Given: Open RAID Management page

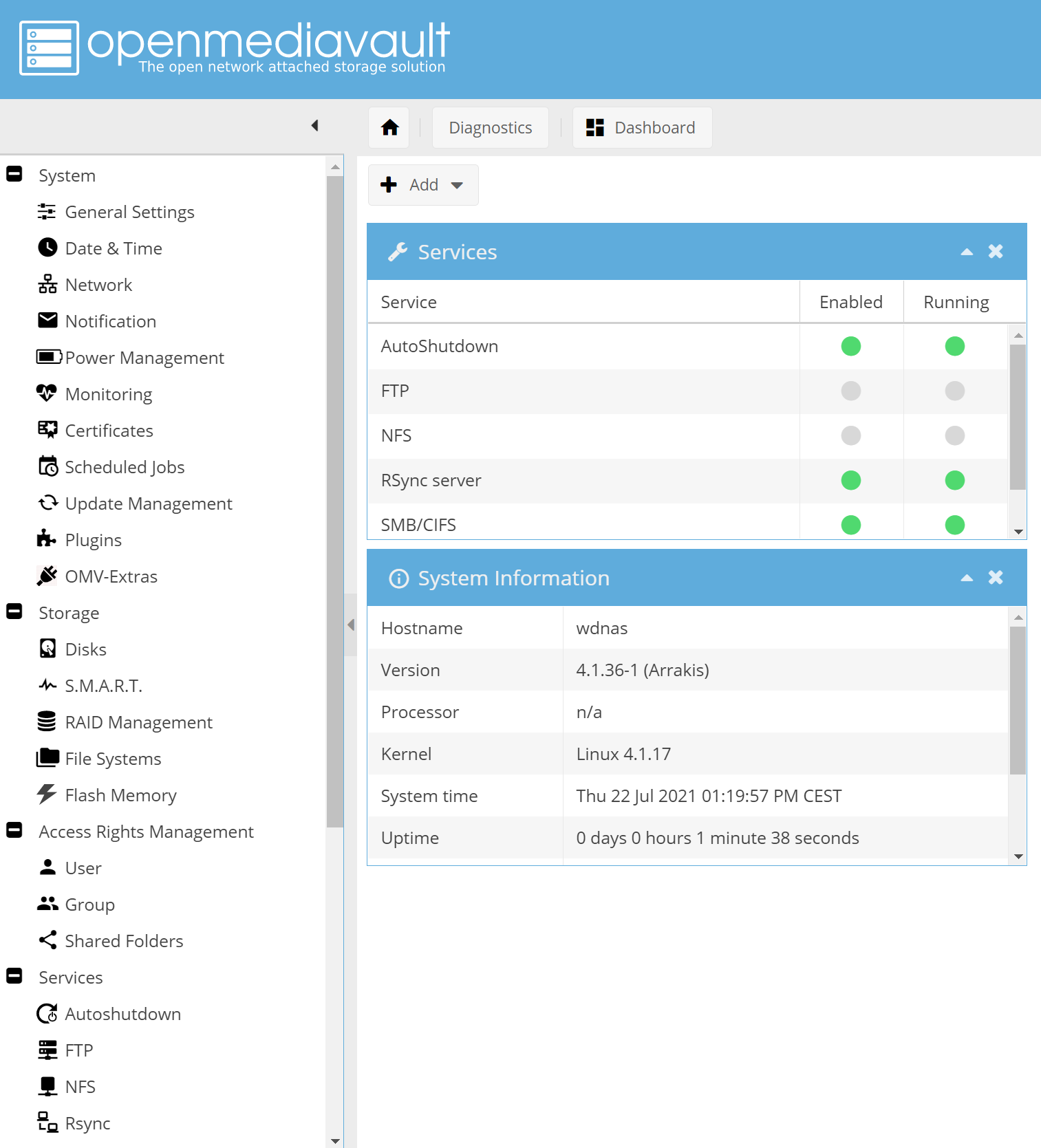Looking at the screenshot, I should 125,722.
